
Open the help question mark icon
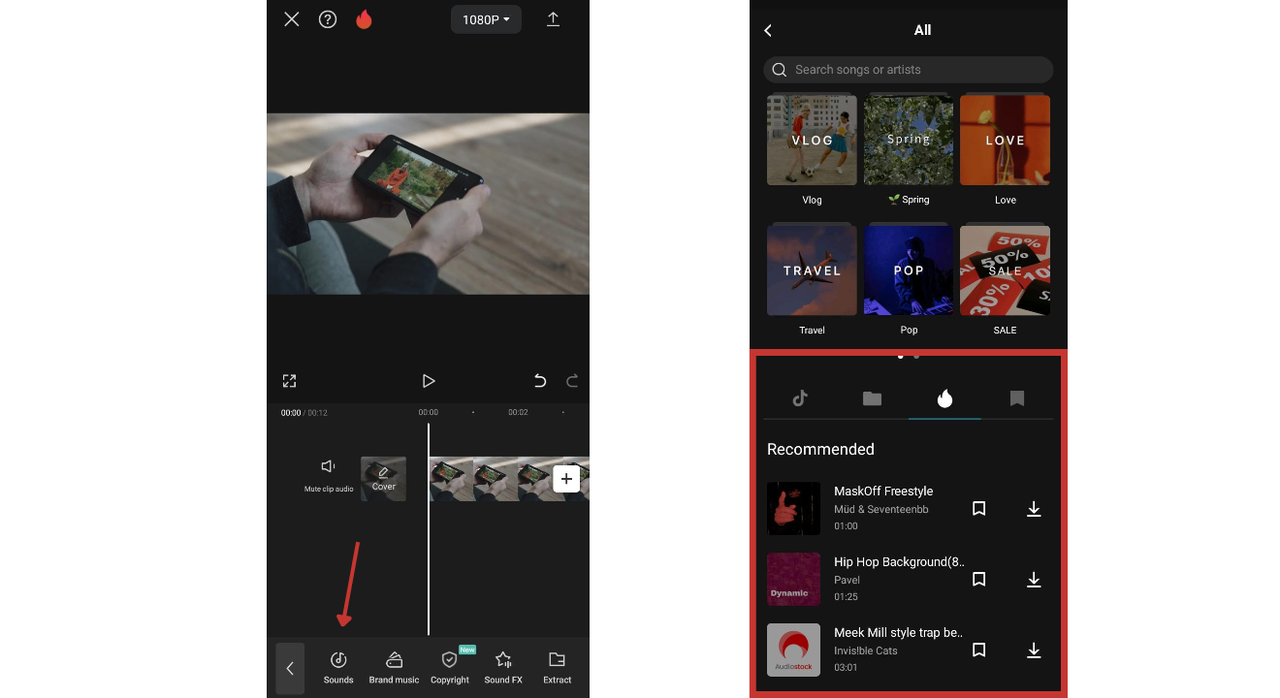pos(328,19)
